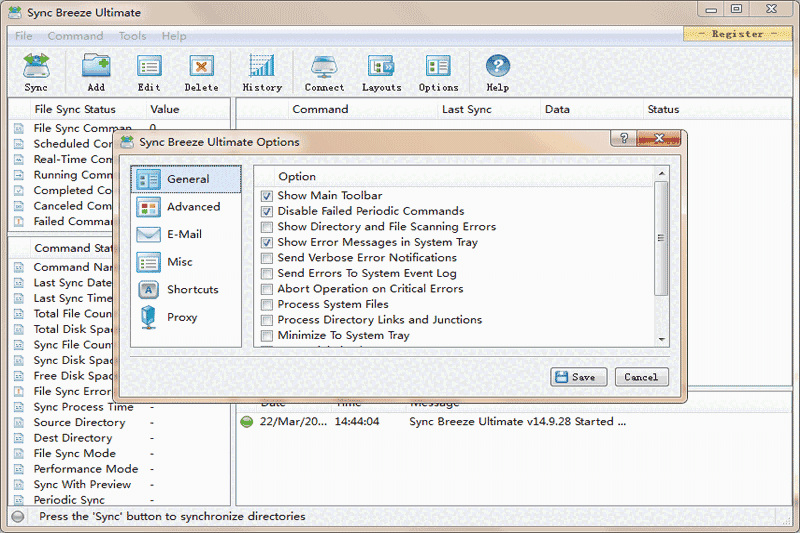Click the Help toolbar icon
800x533 pixels.
(x=497, y=66)
